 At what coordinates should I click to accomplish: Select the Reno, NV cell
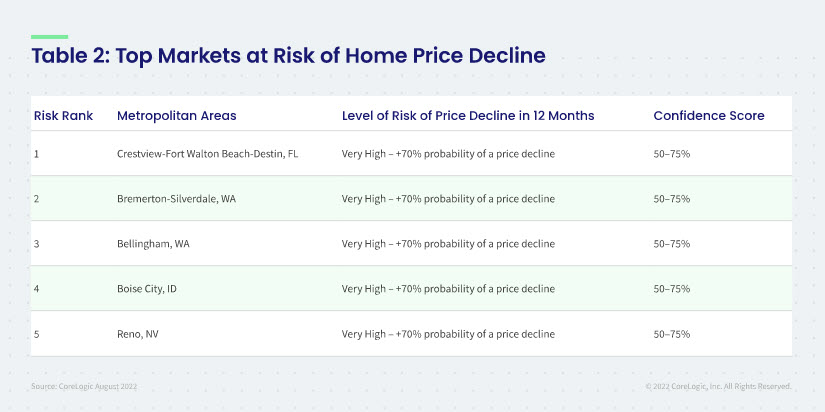[138, 334]
